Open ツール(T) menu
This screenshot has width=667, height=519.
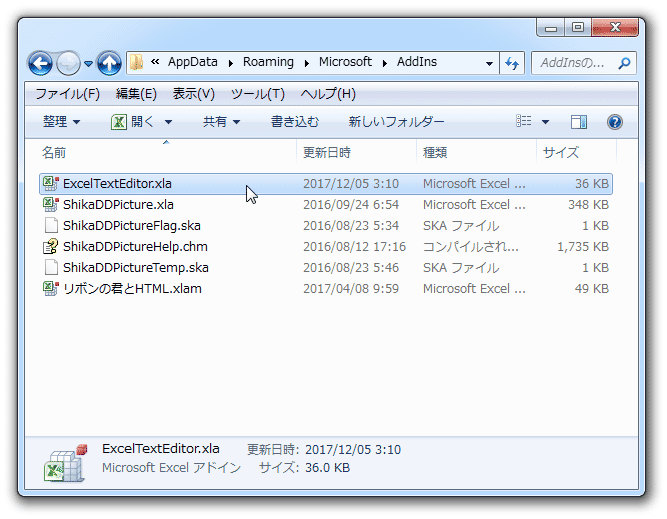click(258, 94)
